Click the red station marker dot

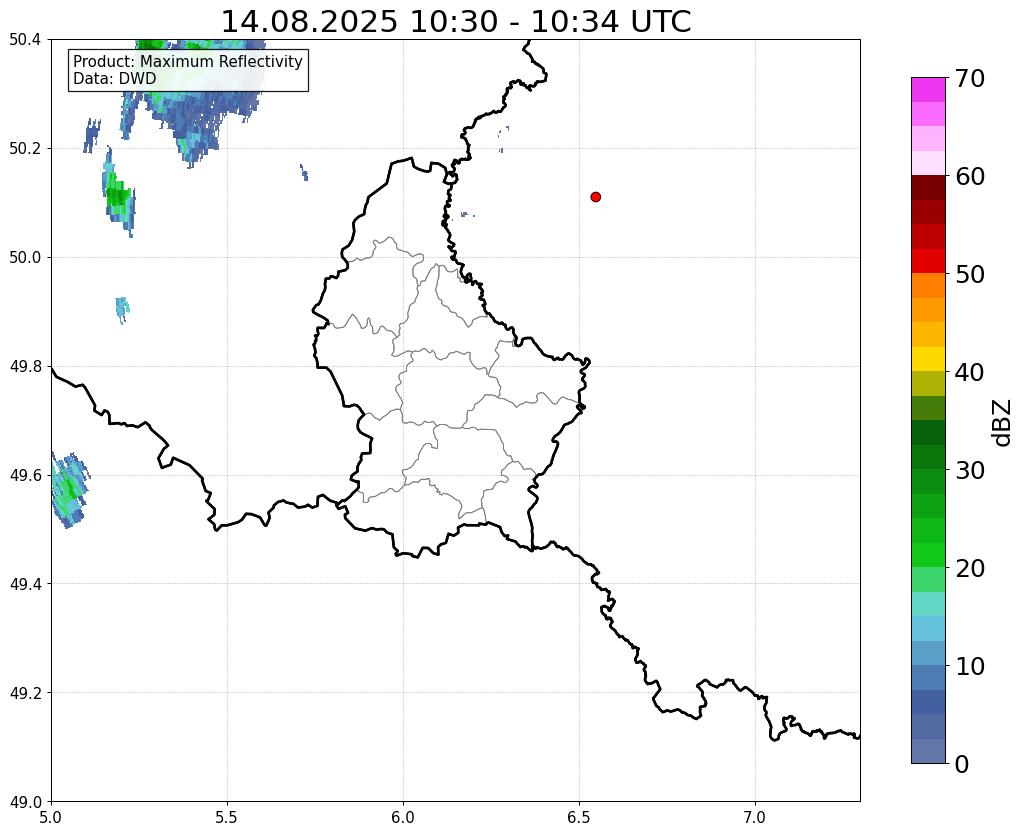pyautogui.click(x=595, y=197)
